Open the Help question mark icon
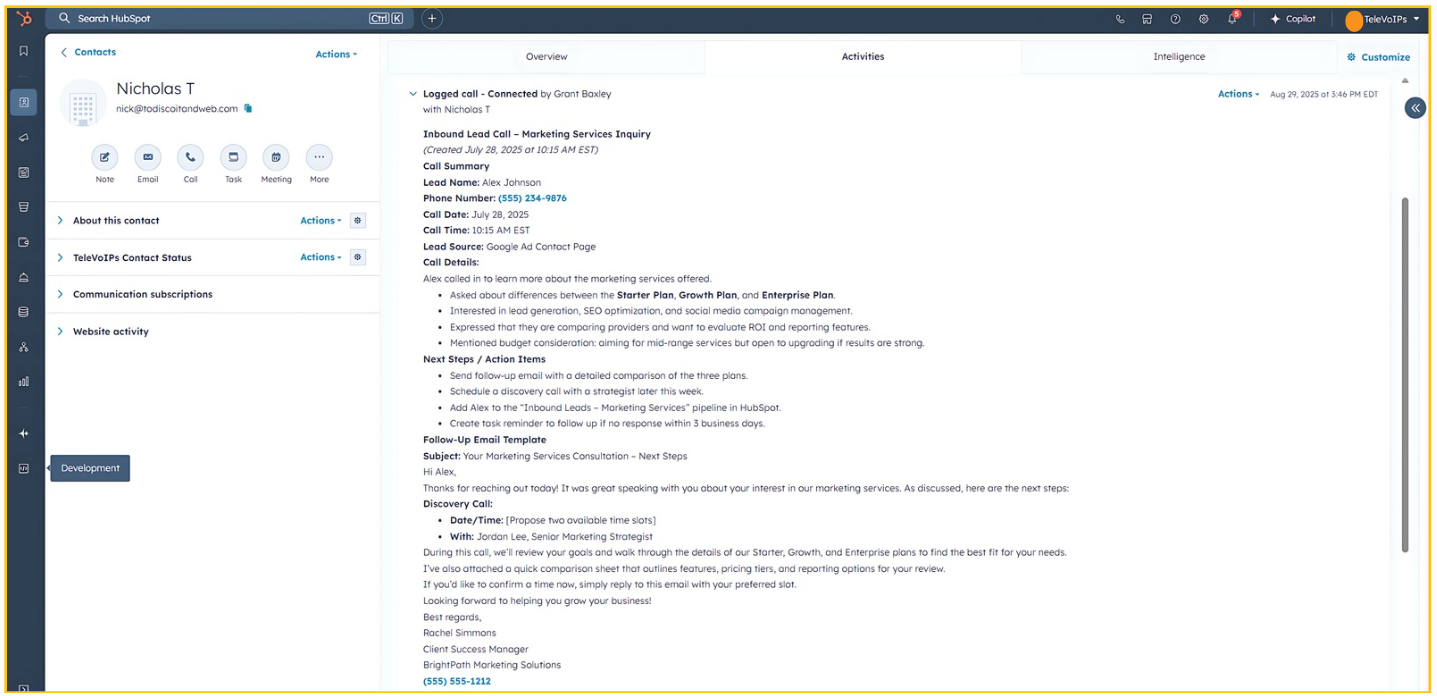 pos(1175,18)
